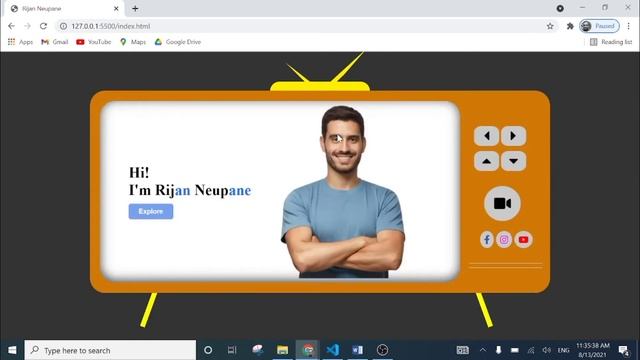The width and height of the screenshot is (640, 360).
Task: Switch to Chrome on the taskbar
Action: pyautogui.click(x=308, y=350)
